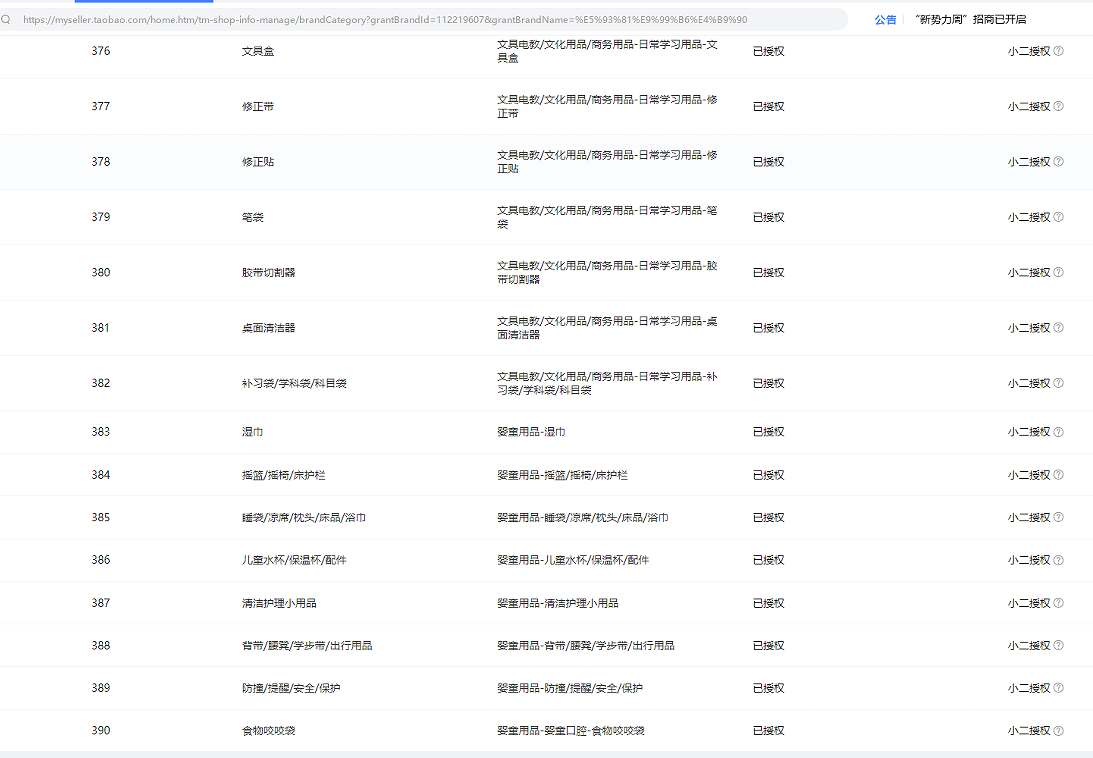Click 已授权 status in row 379
The height and width of the screenshot is (758, 1093).
tap(768, 217)
